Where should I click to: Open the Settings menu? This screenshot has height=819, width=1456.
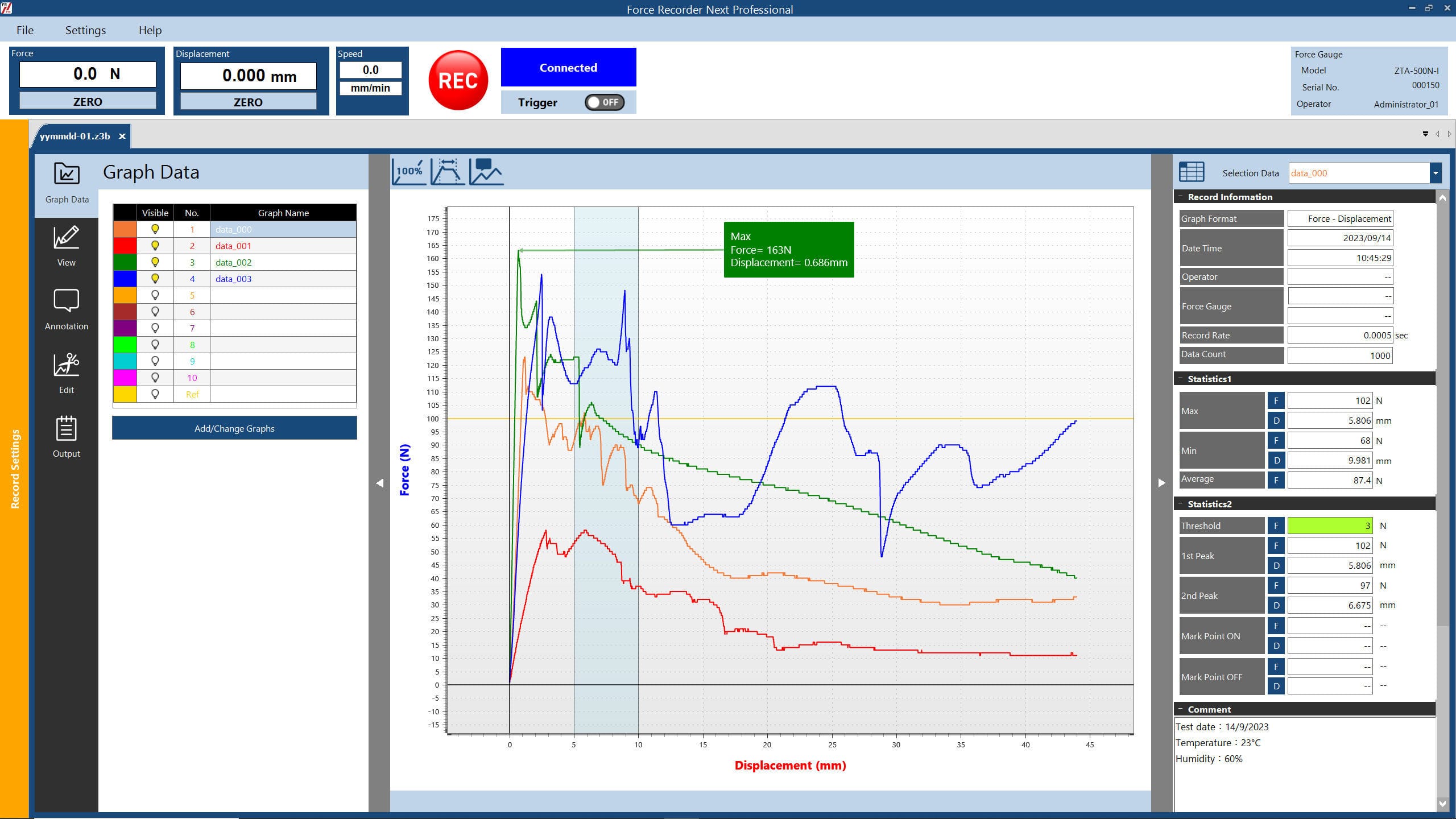coord(85,30)
